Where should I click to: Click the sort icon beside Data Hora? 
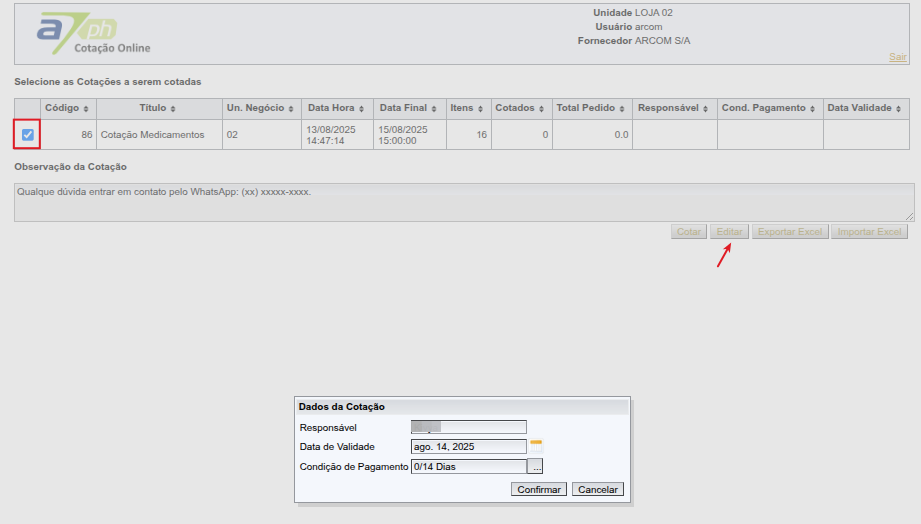[362, 108]
